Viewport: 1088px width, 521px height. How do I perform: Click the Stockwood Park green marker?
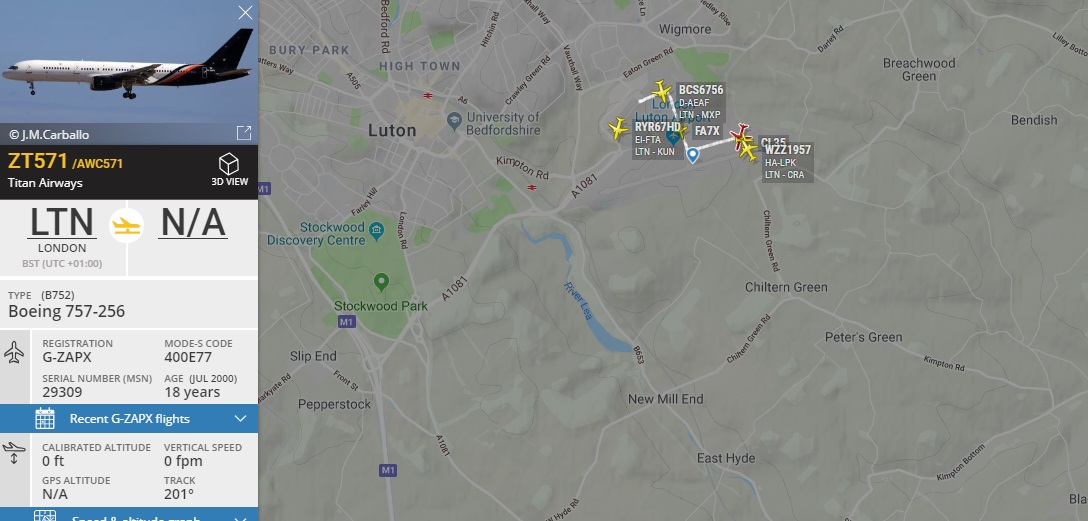[x=381, y=282]
